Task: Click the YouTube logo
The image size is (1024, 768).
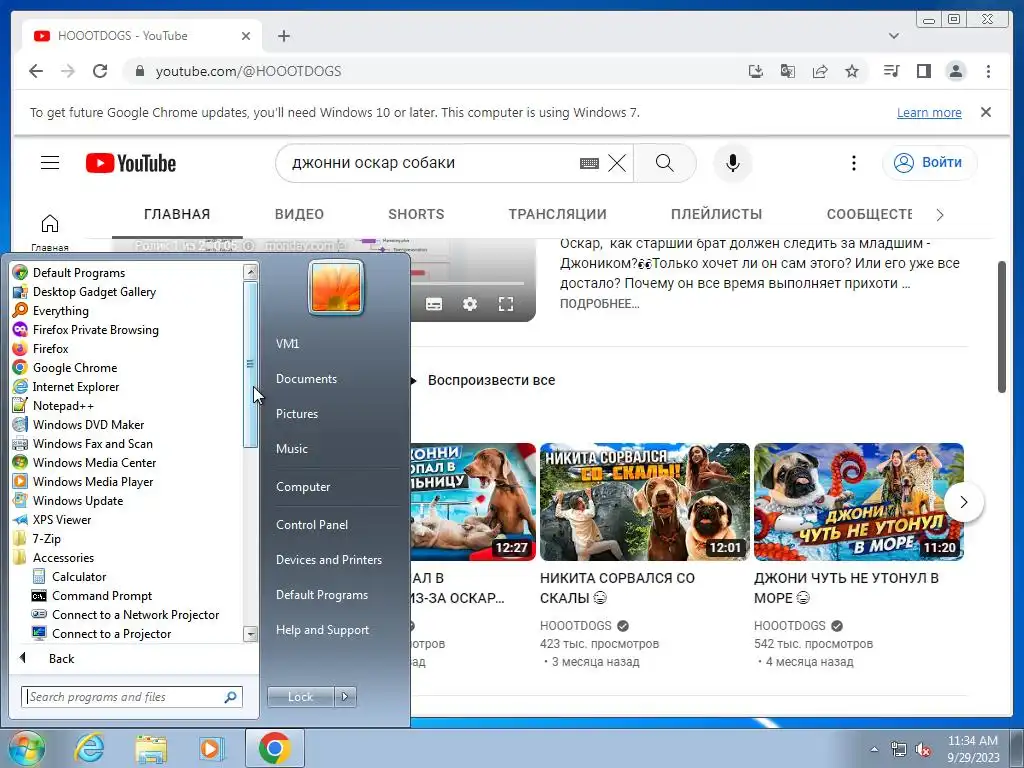Action: coord(131,163)
